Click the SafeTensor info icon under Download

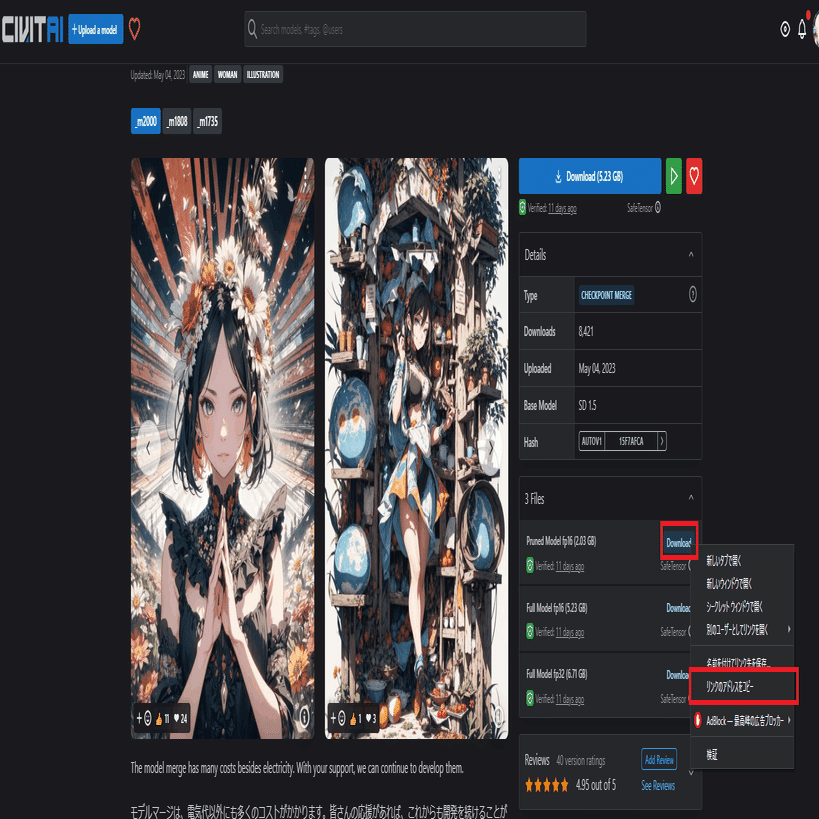pos(658,207)
